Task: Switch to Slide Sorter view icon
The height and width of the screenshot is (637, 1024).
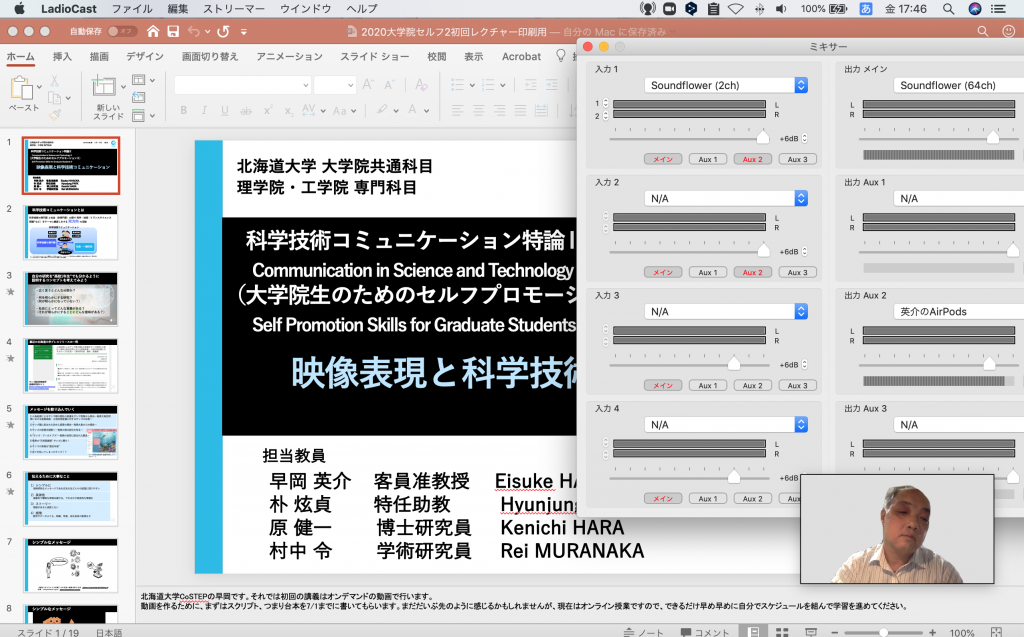Action: tap(782, 632)
